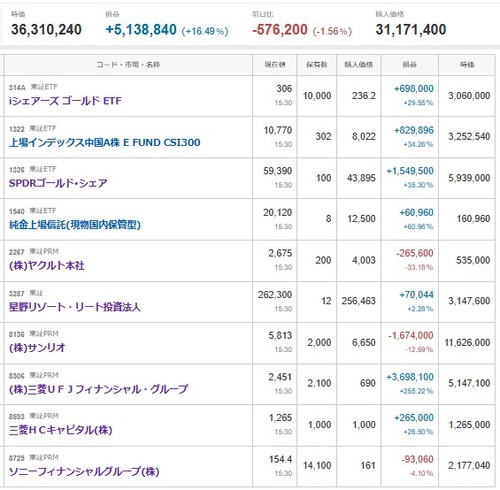Open (株)ヤクルト本社 stock link
500x490 pixels.
pos(47,266)
